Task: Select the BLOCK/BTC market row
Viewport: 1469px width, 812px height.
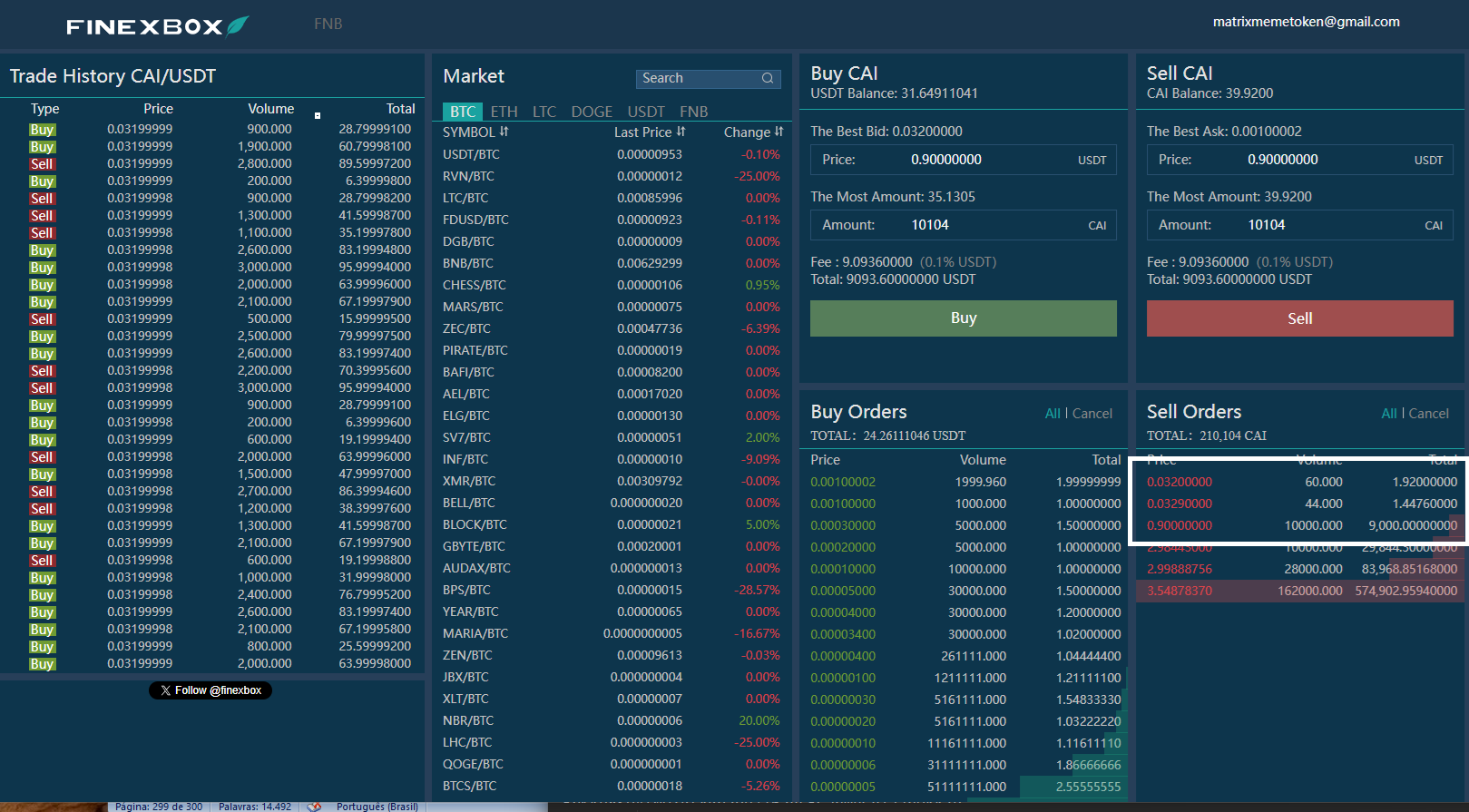Action: (612, 524)
